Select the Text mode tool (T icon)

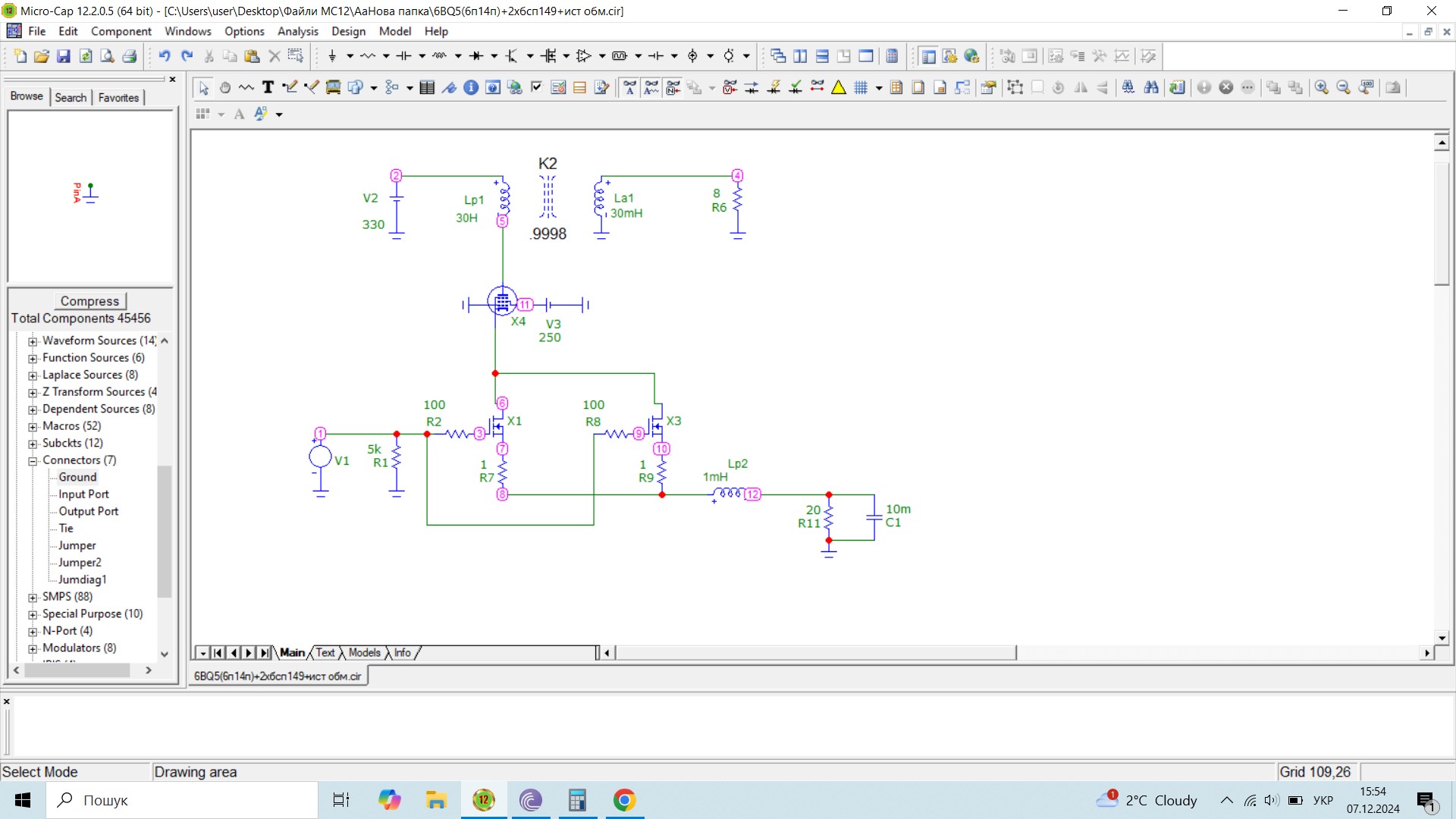(x=268, y=87)
